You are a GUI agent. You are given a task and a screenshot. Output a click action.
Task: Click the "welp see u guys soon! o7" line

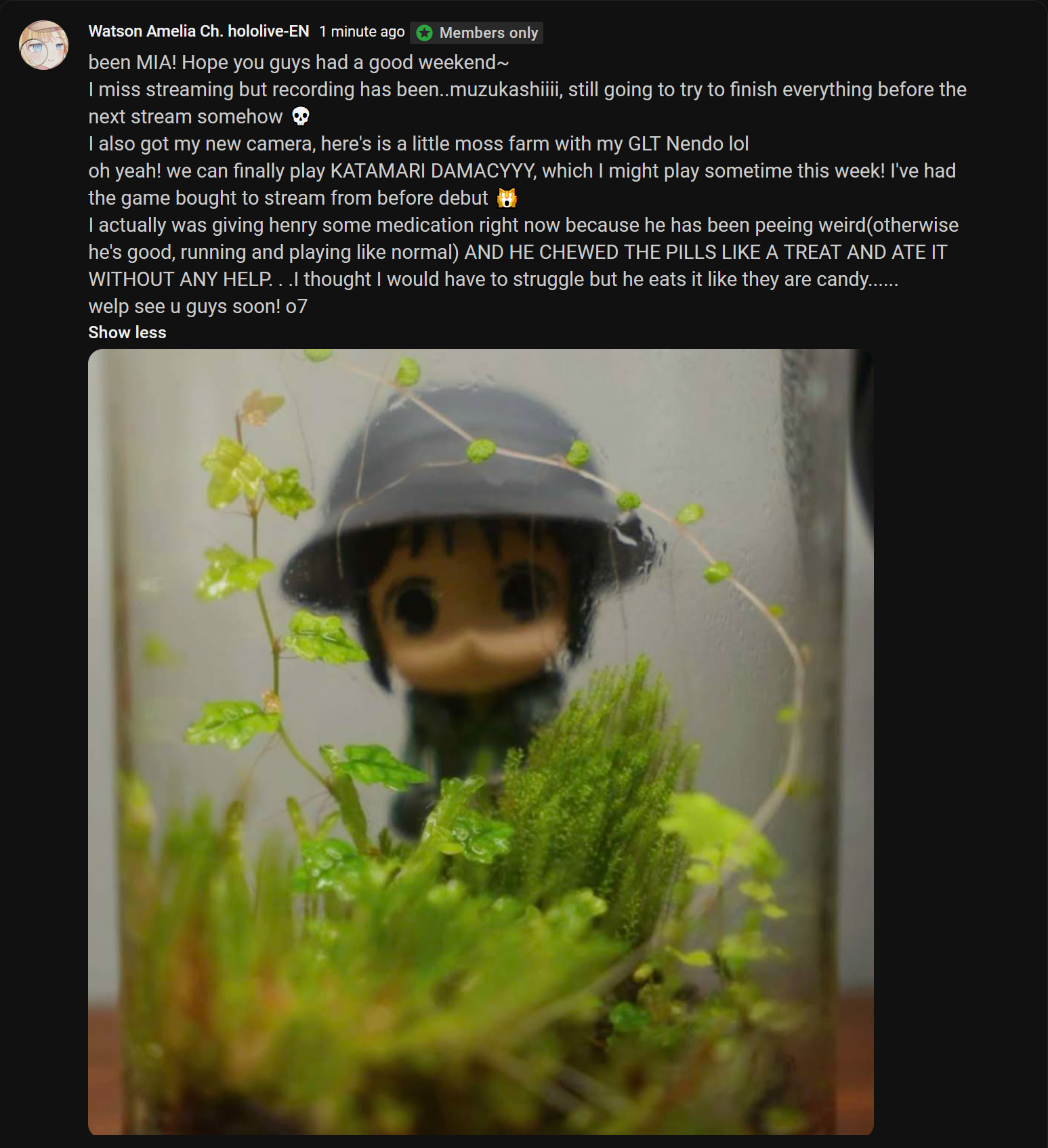click(x=198, y=306)
